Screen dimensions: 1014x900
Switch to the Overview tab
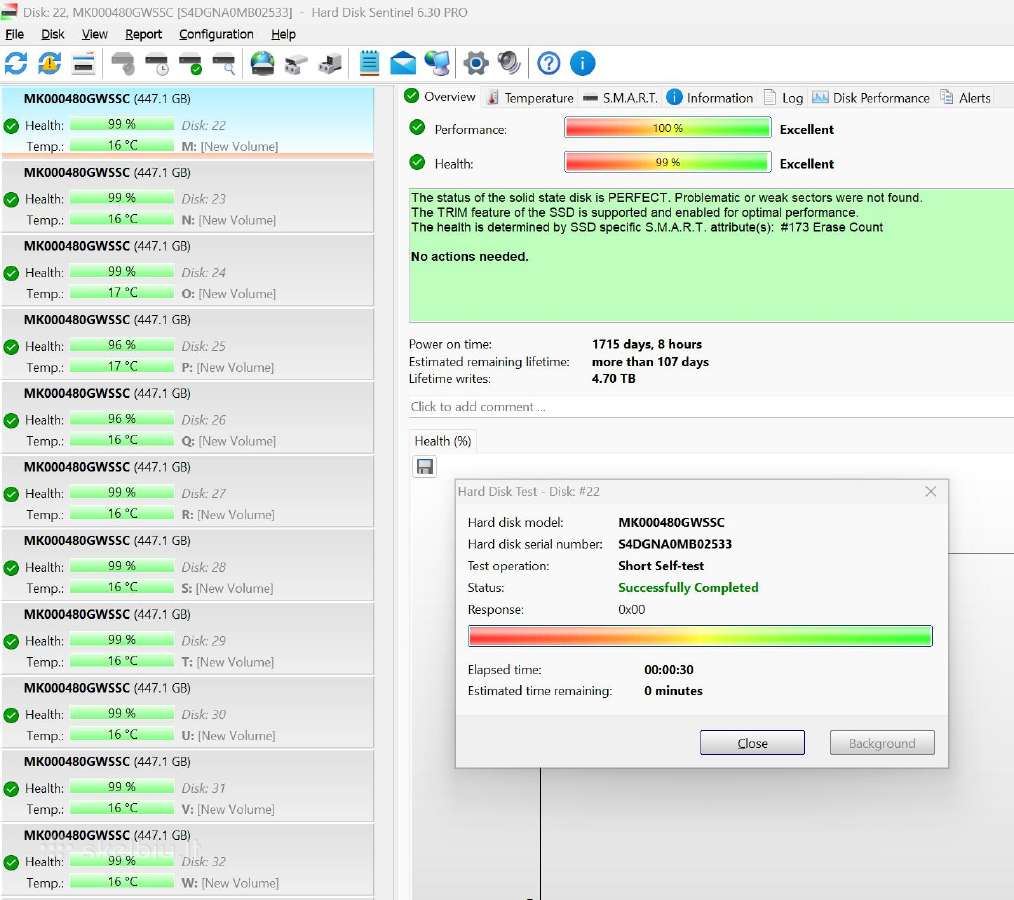click(440, 97)
